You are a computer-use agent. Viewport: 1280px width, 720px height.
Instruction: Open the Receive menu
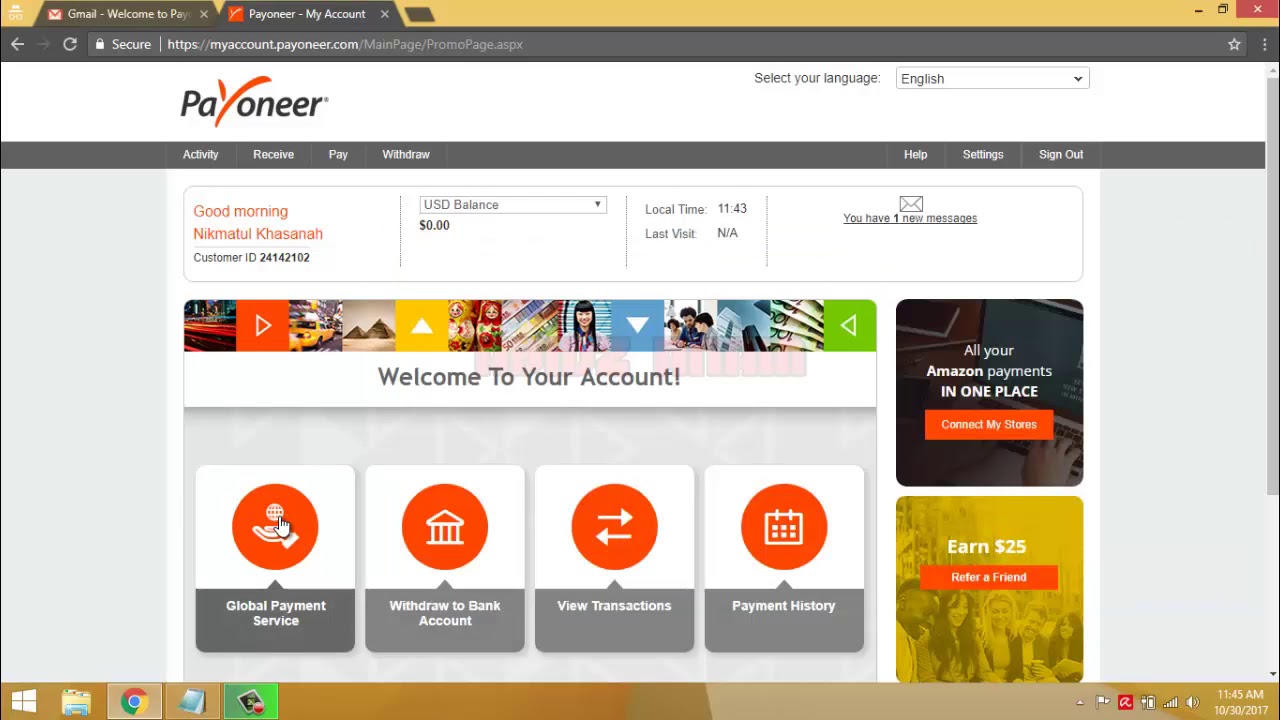pyautogui.click(x=273, y=154)
